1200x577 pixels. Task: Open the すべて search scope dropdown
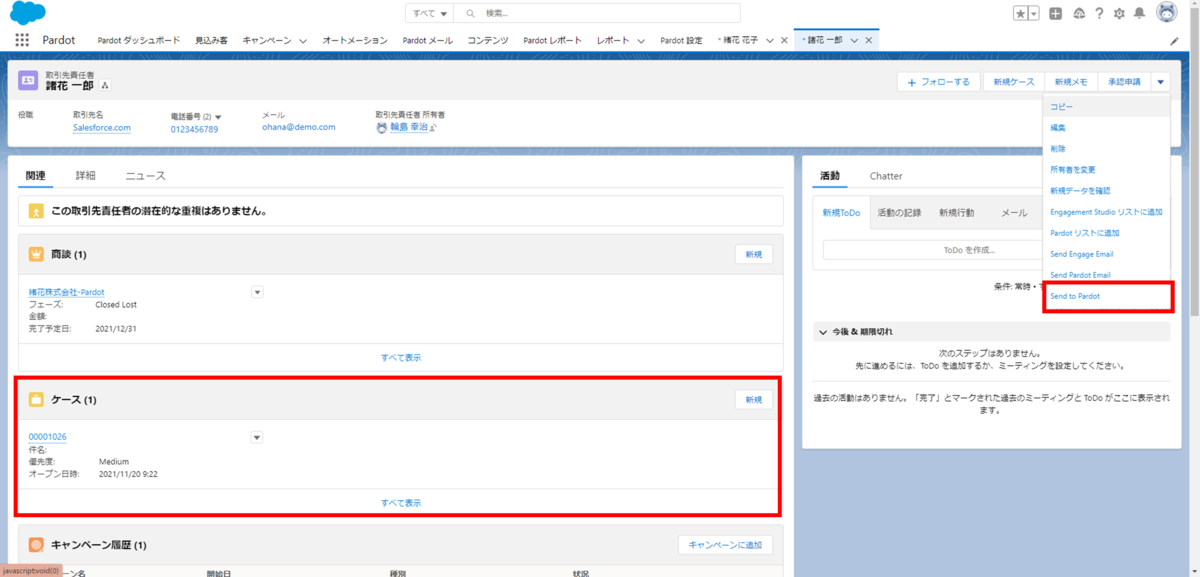coord(429,13)
